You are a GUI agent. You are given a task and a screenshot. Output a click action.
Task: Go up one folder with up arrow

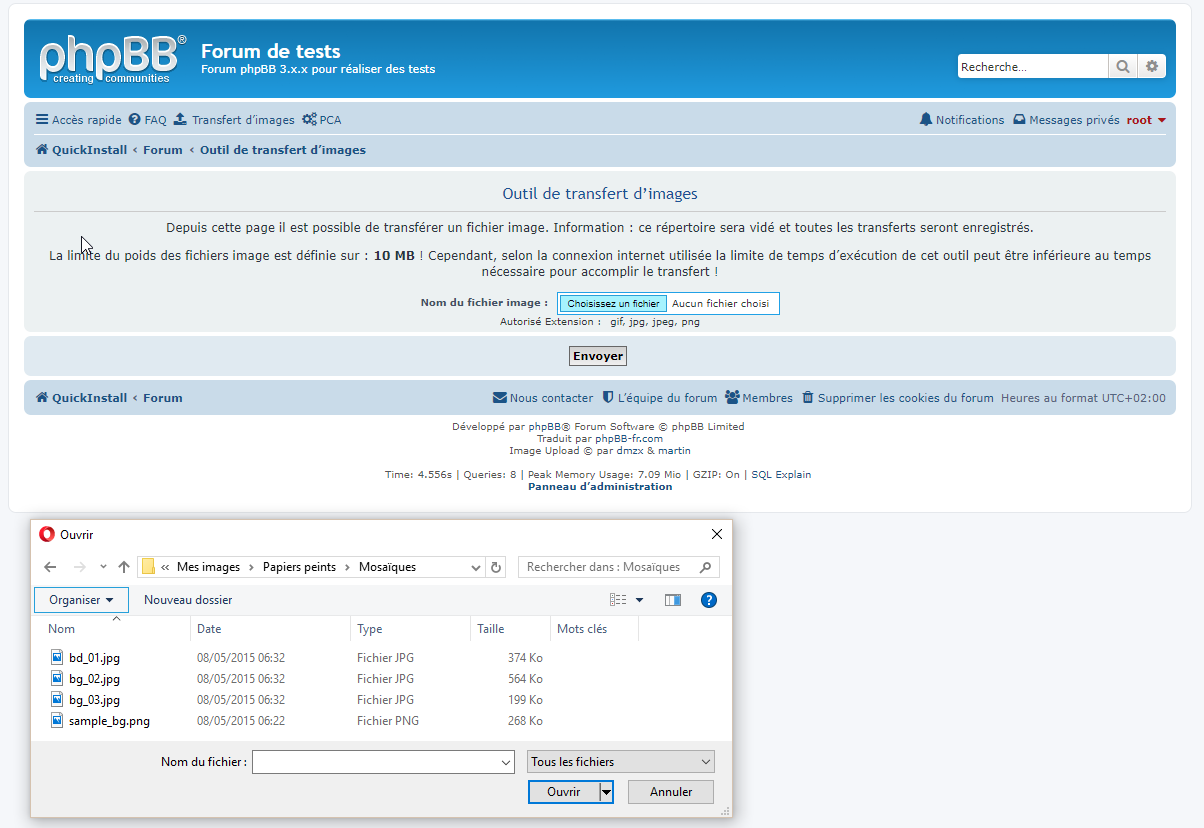[x=124, y=567]
